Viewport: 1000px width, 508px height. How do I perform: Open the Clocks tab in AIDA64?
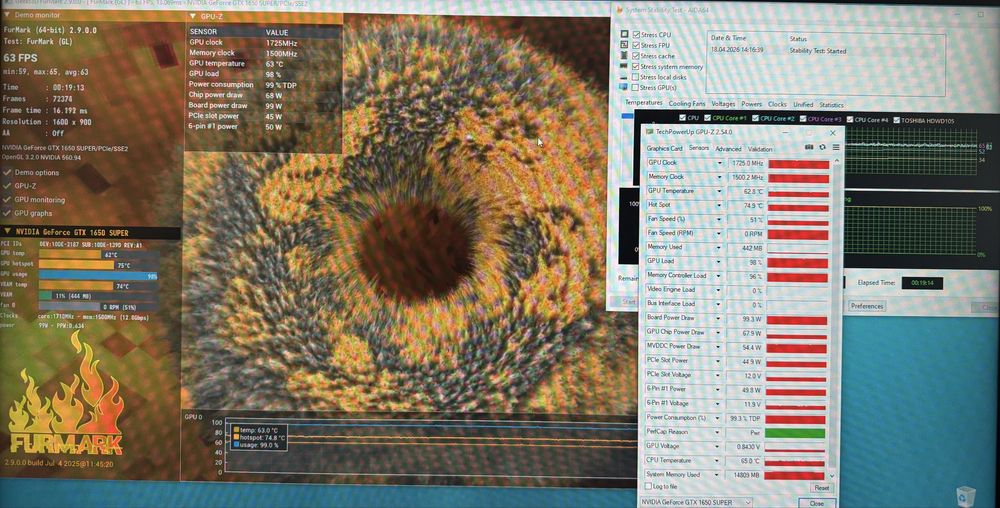pos(777,104)
